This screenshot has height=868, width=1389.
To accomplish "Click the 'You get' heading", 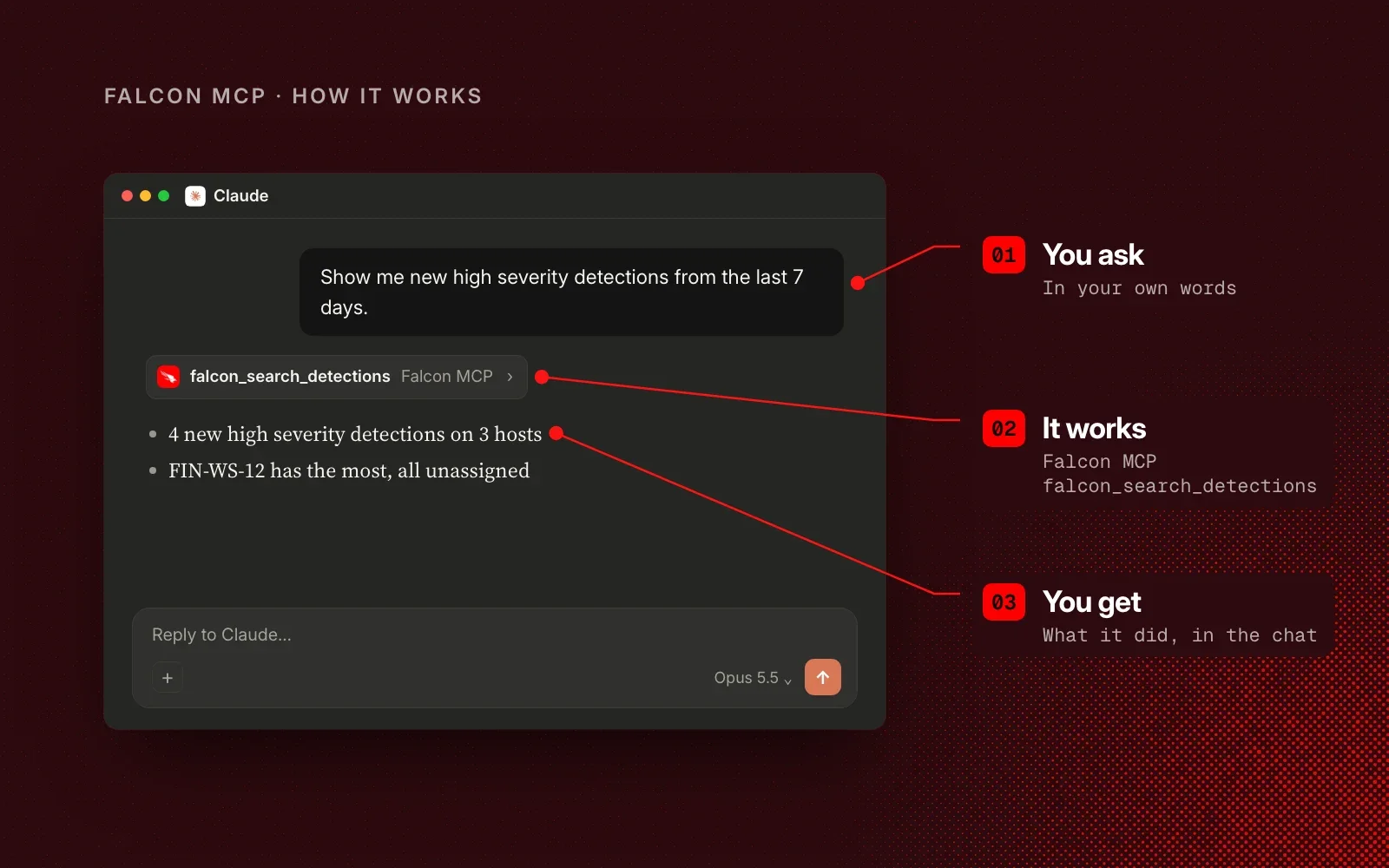I will pyautogui.click(x=1092, y=602).
